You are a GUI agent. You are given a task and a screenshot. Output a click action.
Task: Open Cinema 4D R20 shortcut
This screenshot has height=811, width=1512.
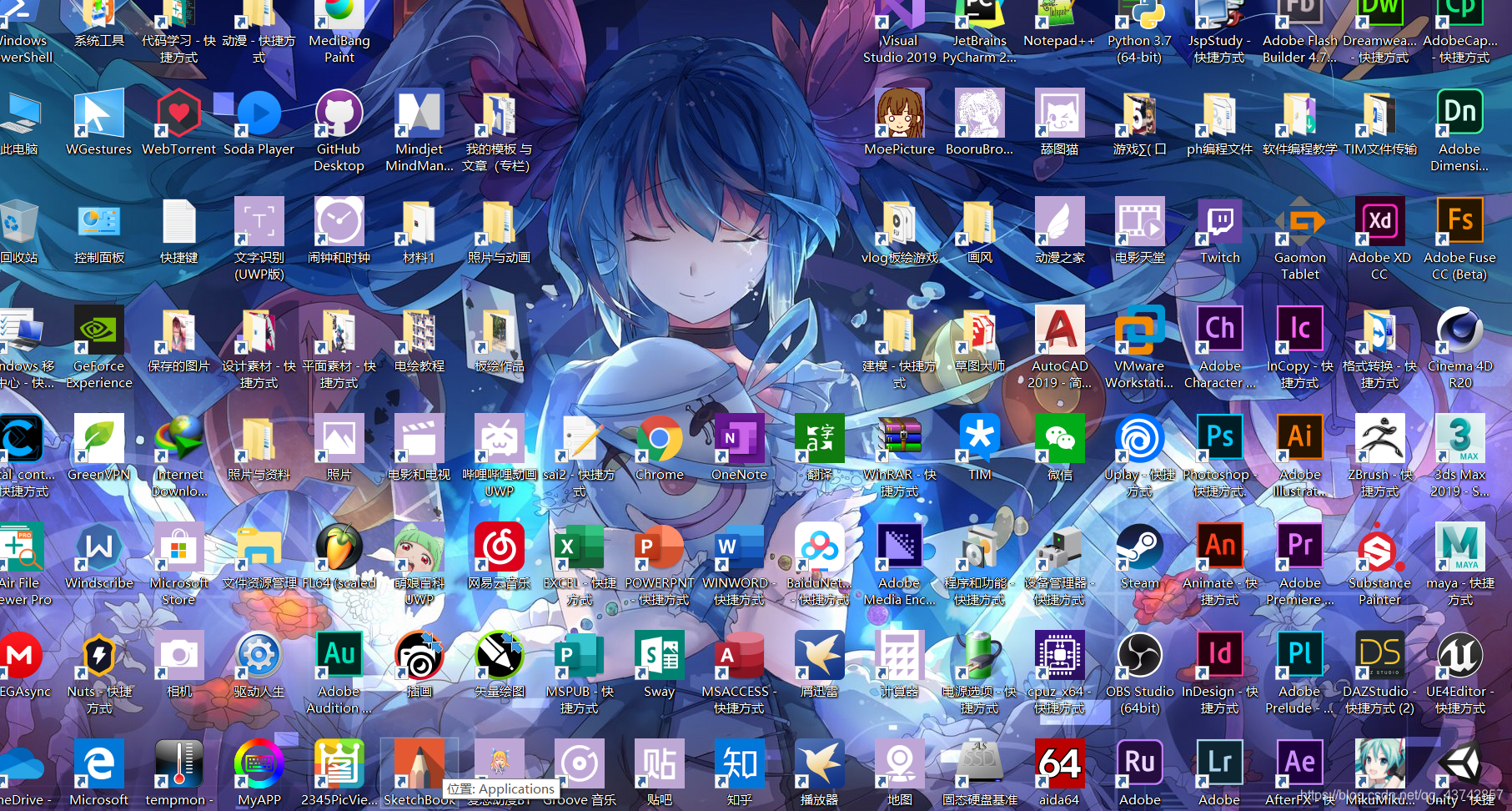[x=1459, y=330]
